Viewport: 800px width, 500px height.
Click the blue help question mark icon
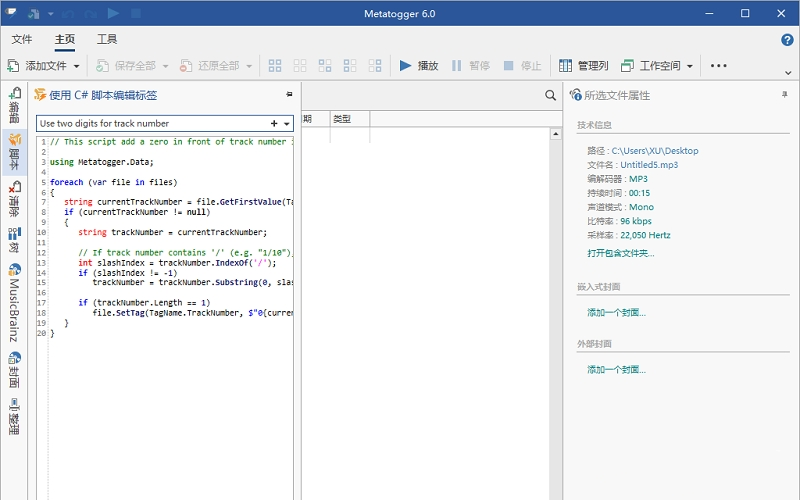click(x=787, y=40)
